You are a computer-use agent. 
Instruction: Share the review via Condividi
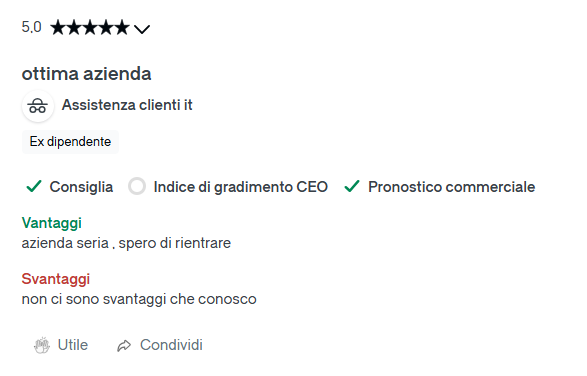(160, 345)
